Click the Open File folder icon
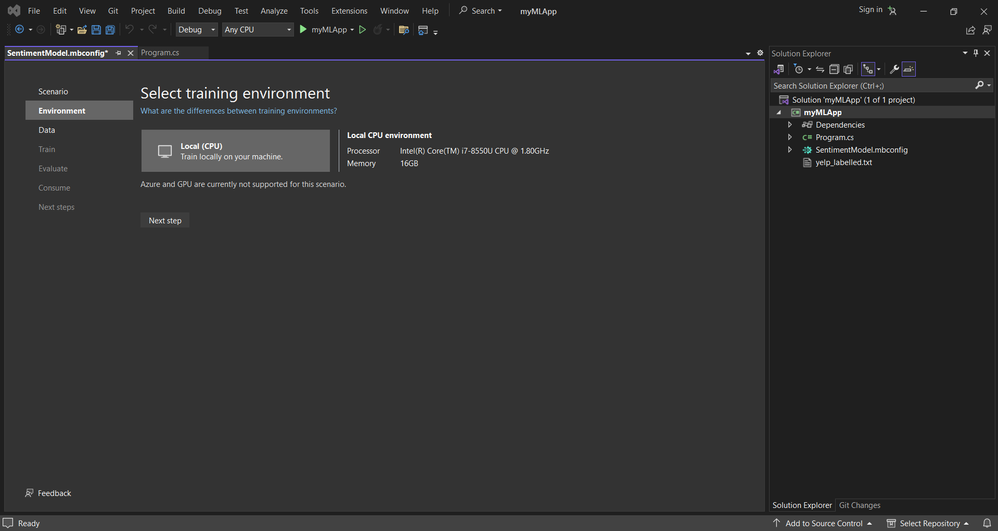998x531 pixels. pyautogui.click(x=82, y=30)
